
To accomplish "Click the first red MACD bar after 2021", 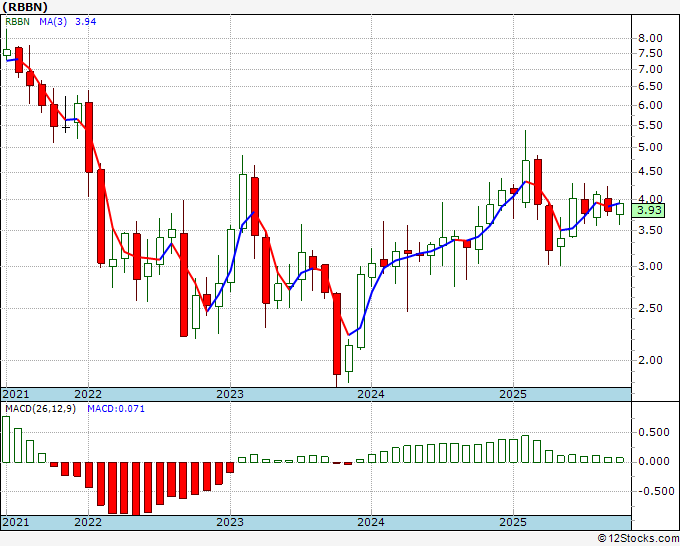I will pyautogui.click(x=54, y=464).
